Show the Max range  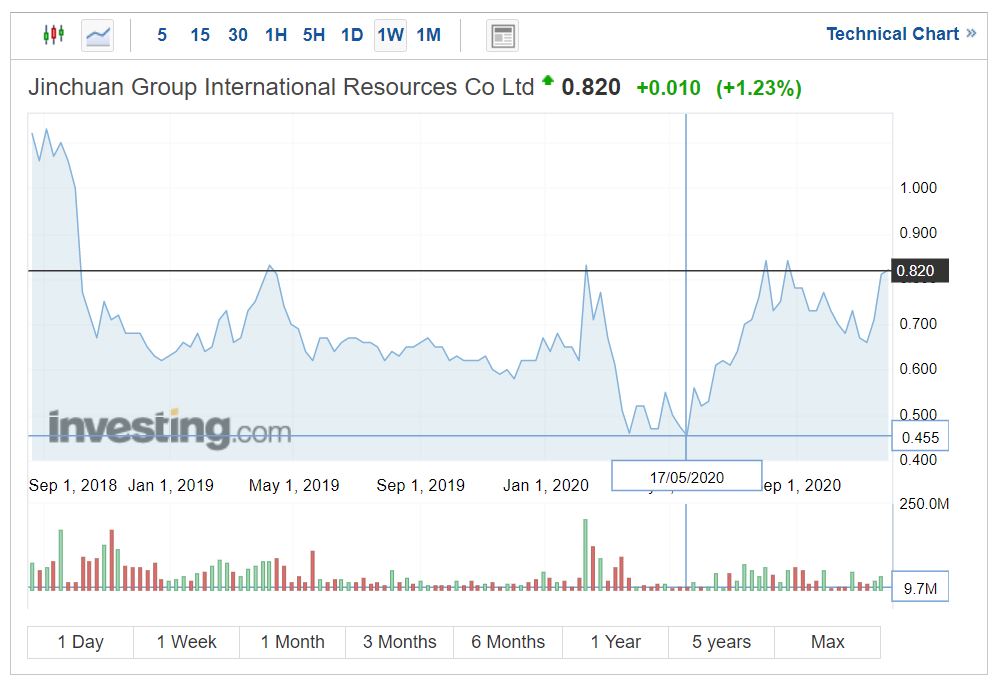(x=827, y=642)
